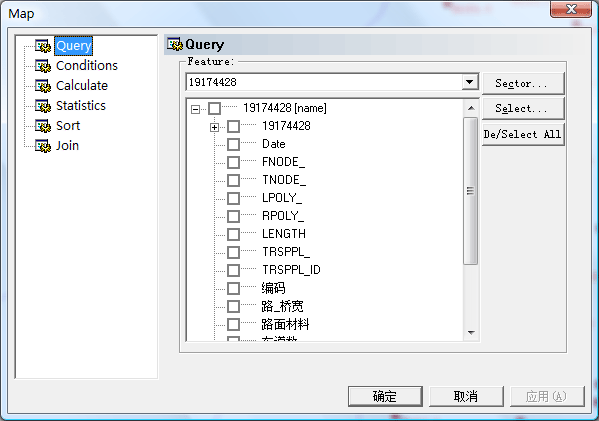Expand the 19174428 child node
The width and height of the screenshot is (599, 421).
(x=214, y=127)
